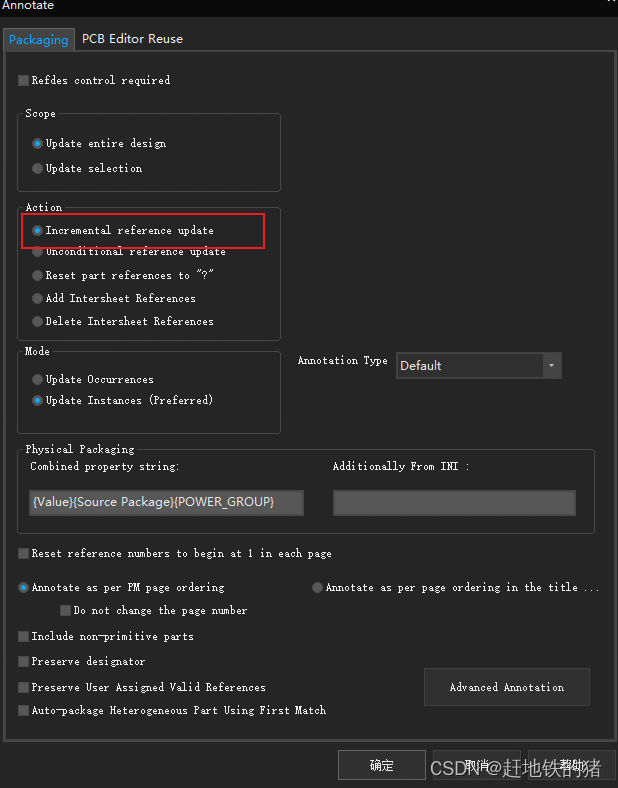Choose Reset part references to "?"
618x788 pixels.
coord(37,275)
